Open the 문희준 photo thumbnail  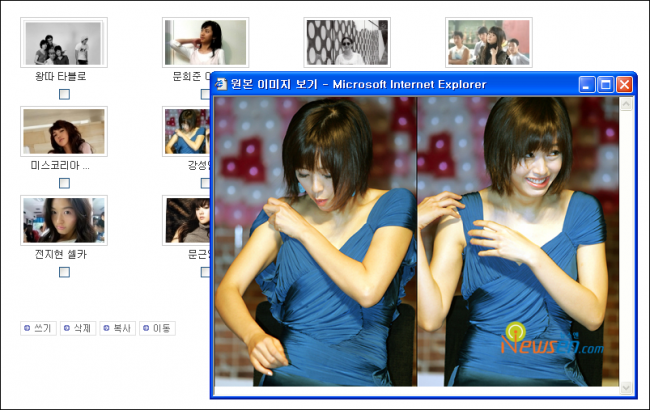coord(205,42)
